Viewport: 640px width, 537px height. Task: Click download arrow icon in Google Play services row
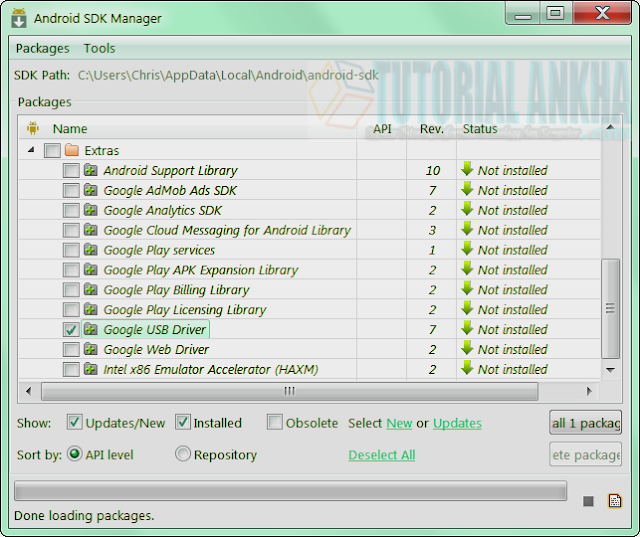[x=467, y=249]
